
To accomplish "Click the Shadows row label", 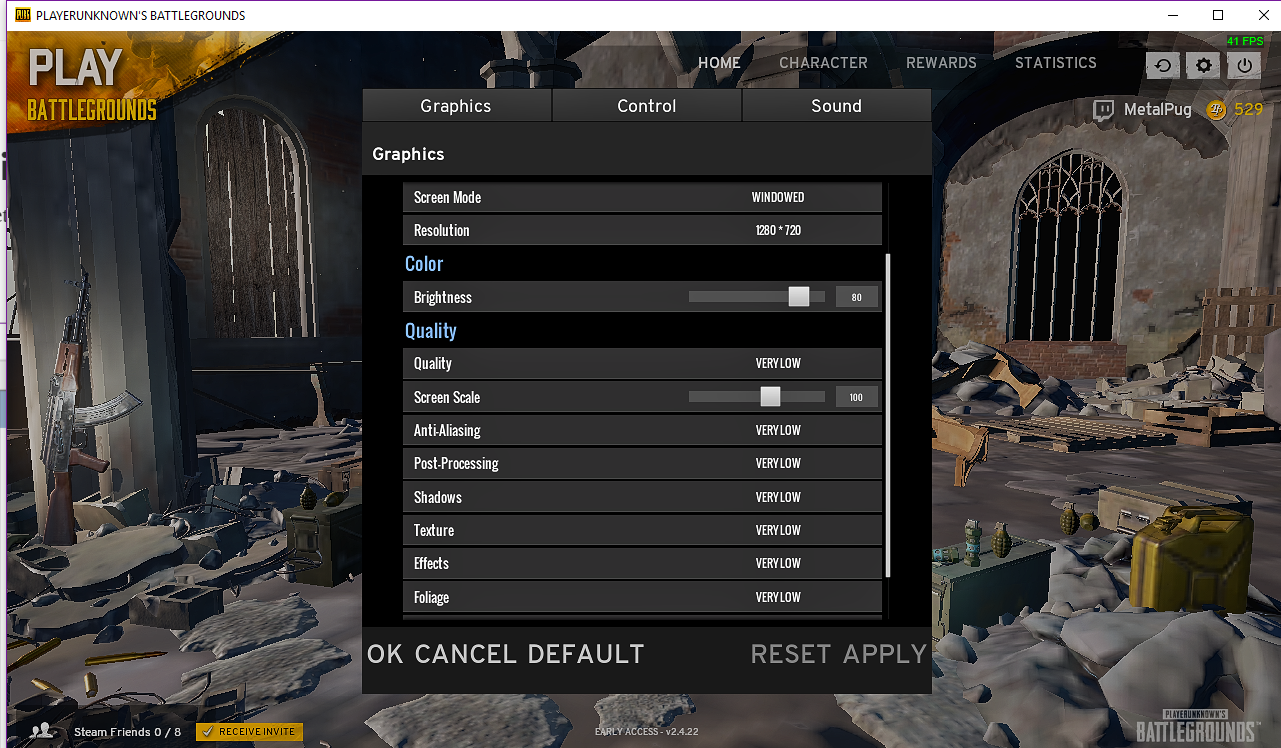I will (438, 498).
